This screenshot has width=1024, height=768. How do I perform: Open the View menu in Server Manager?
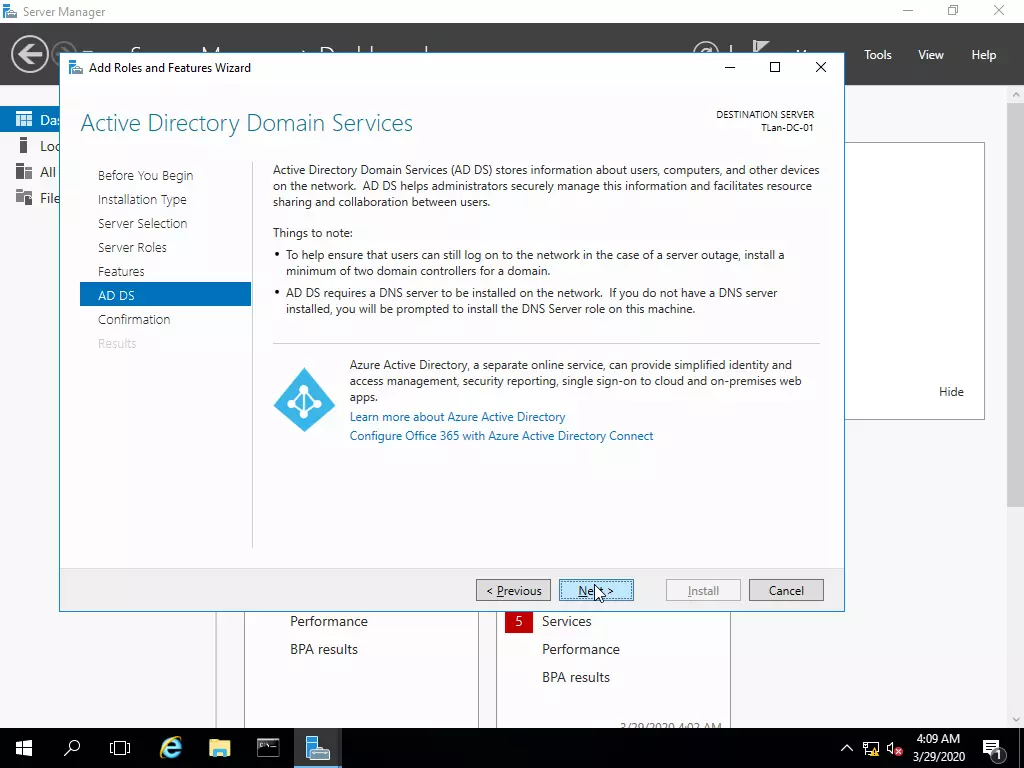pos(931,55)
